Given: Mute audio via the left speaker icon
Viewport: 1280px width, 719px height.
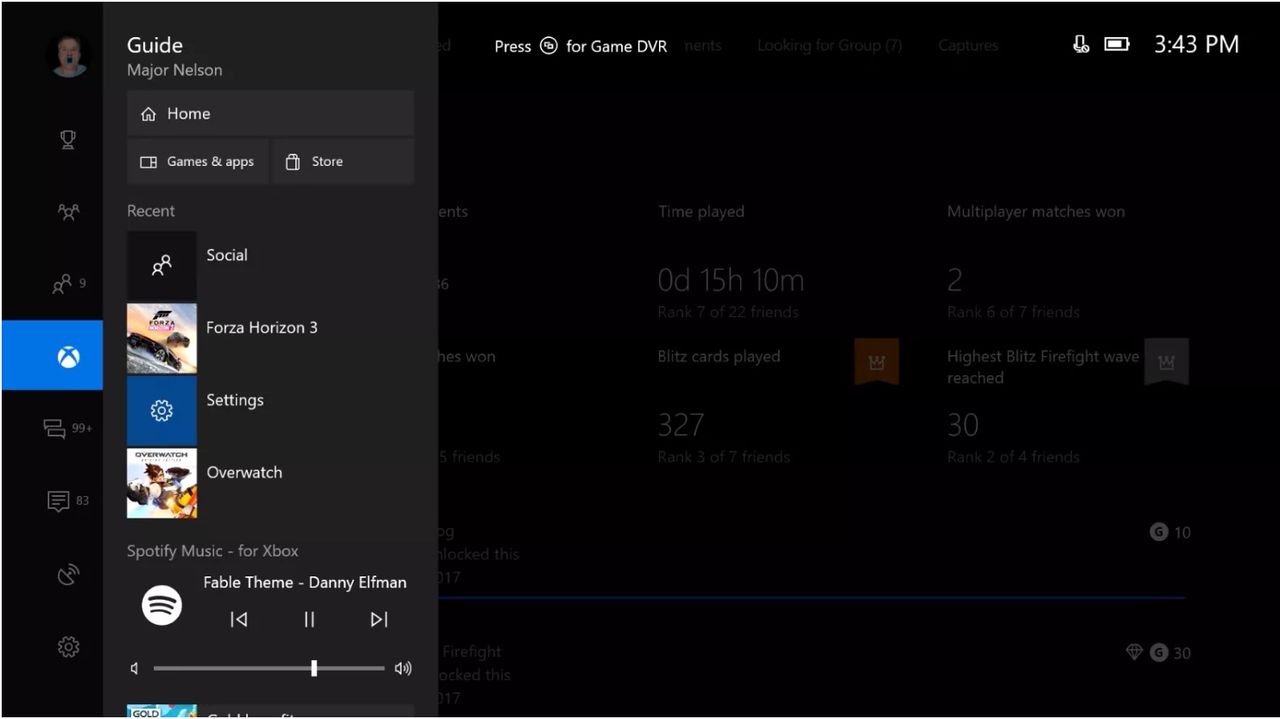Looking at the screenshot, I should click(134, 668).
